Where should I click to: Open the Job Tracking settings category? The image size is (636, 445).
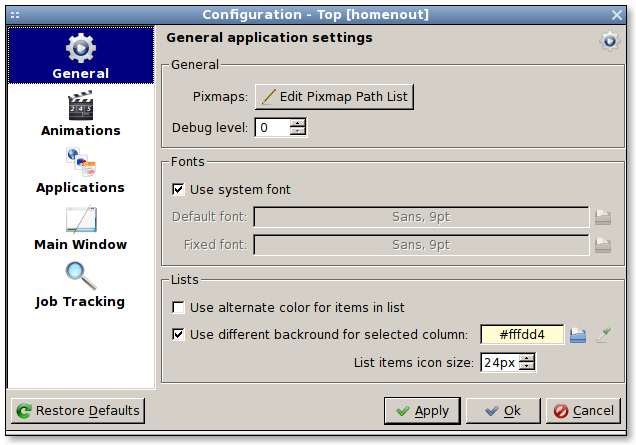(81, 285)
